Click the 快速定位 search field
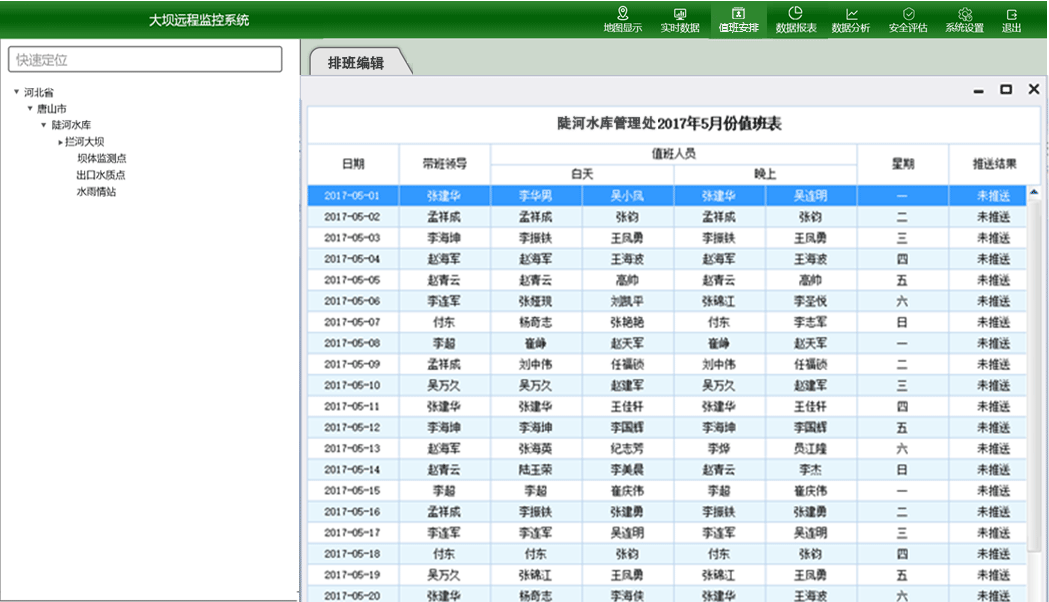 145,60
